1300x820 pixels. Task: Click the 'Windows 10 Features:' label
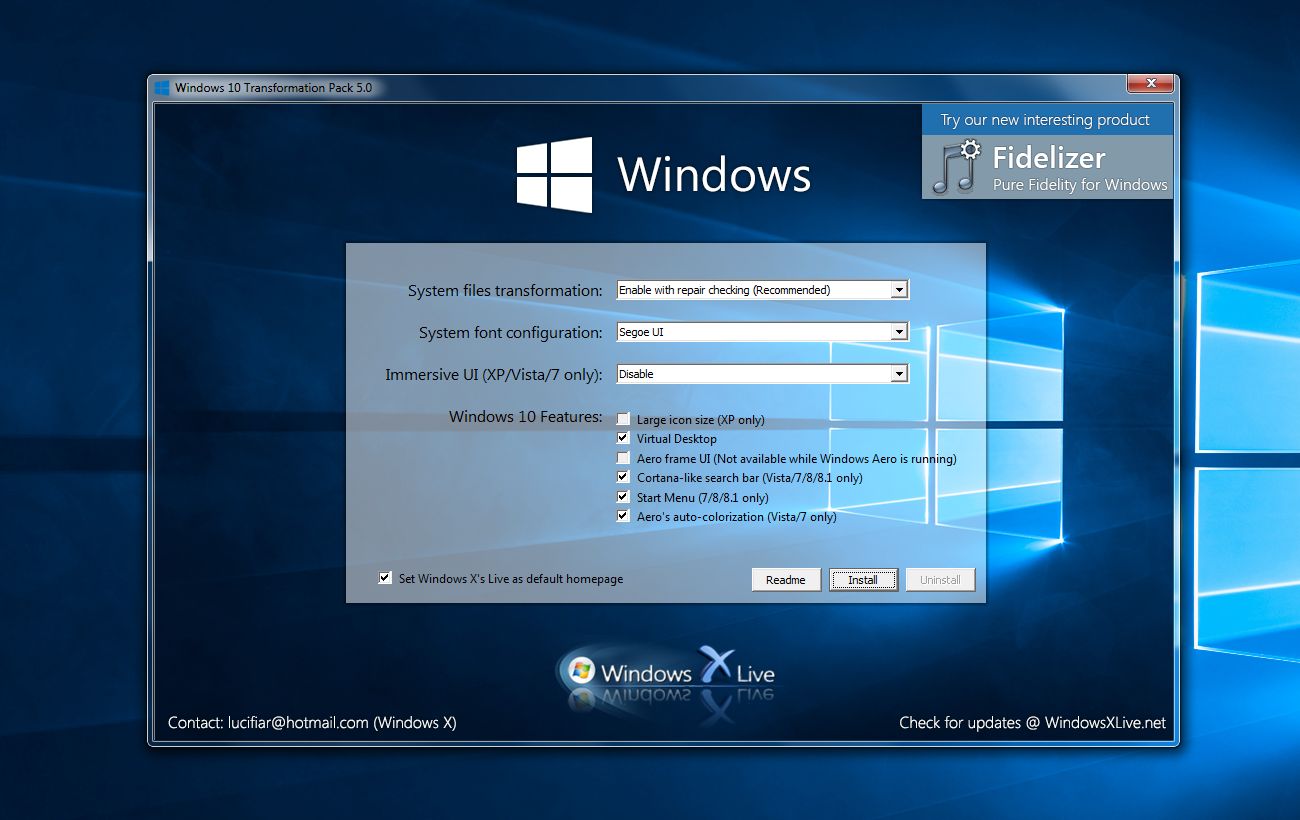pos(526,416)
